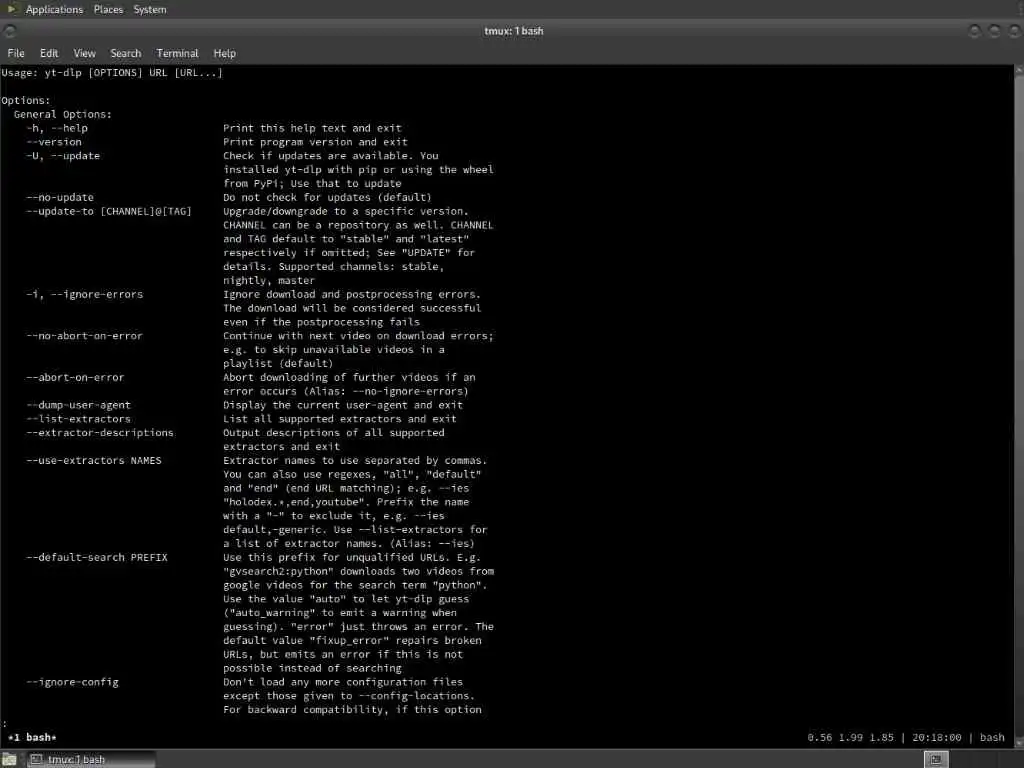Click the '-h, --help' option text
This screenshot has width=1024, height=768.
click(57, 128)
